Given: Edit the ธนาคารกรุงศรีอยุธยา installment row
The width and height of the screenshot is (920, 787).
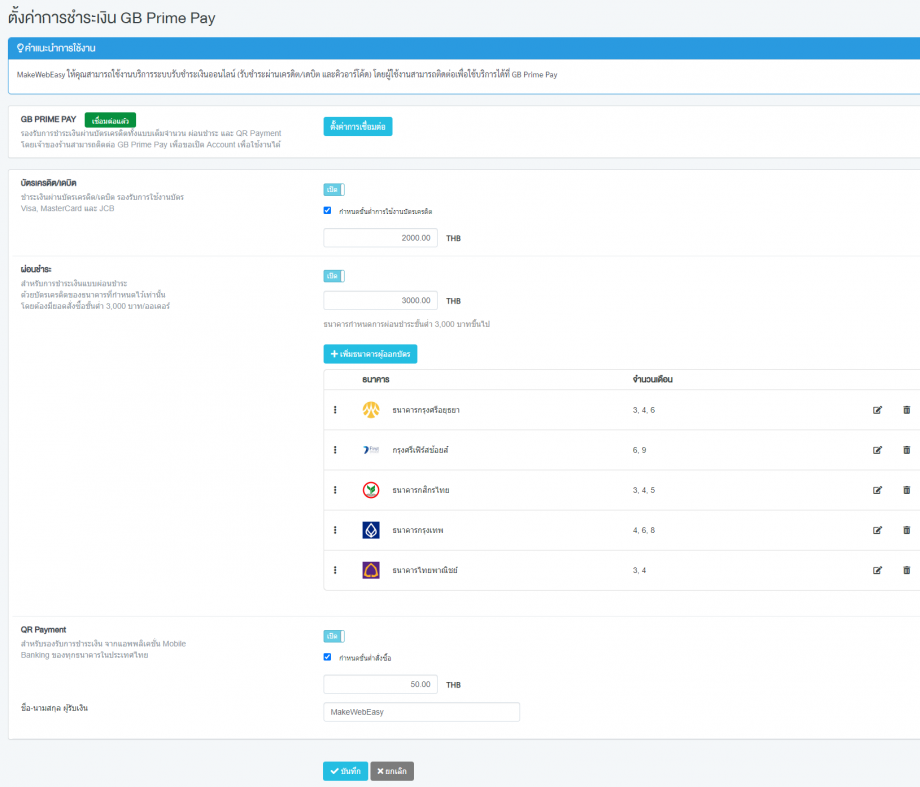Looking at the screenshot, I should pyautogui.click(x=877, y=410).
